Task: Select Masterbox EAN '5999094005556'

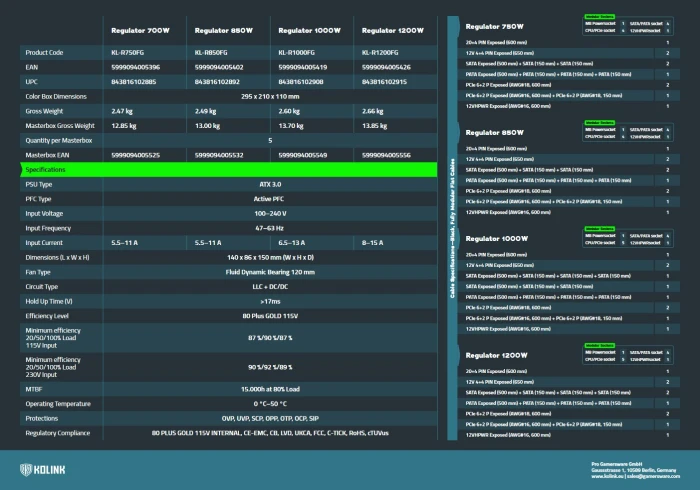Action: pyautogui.click(x=386, y=155)
